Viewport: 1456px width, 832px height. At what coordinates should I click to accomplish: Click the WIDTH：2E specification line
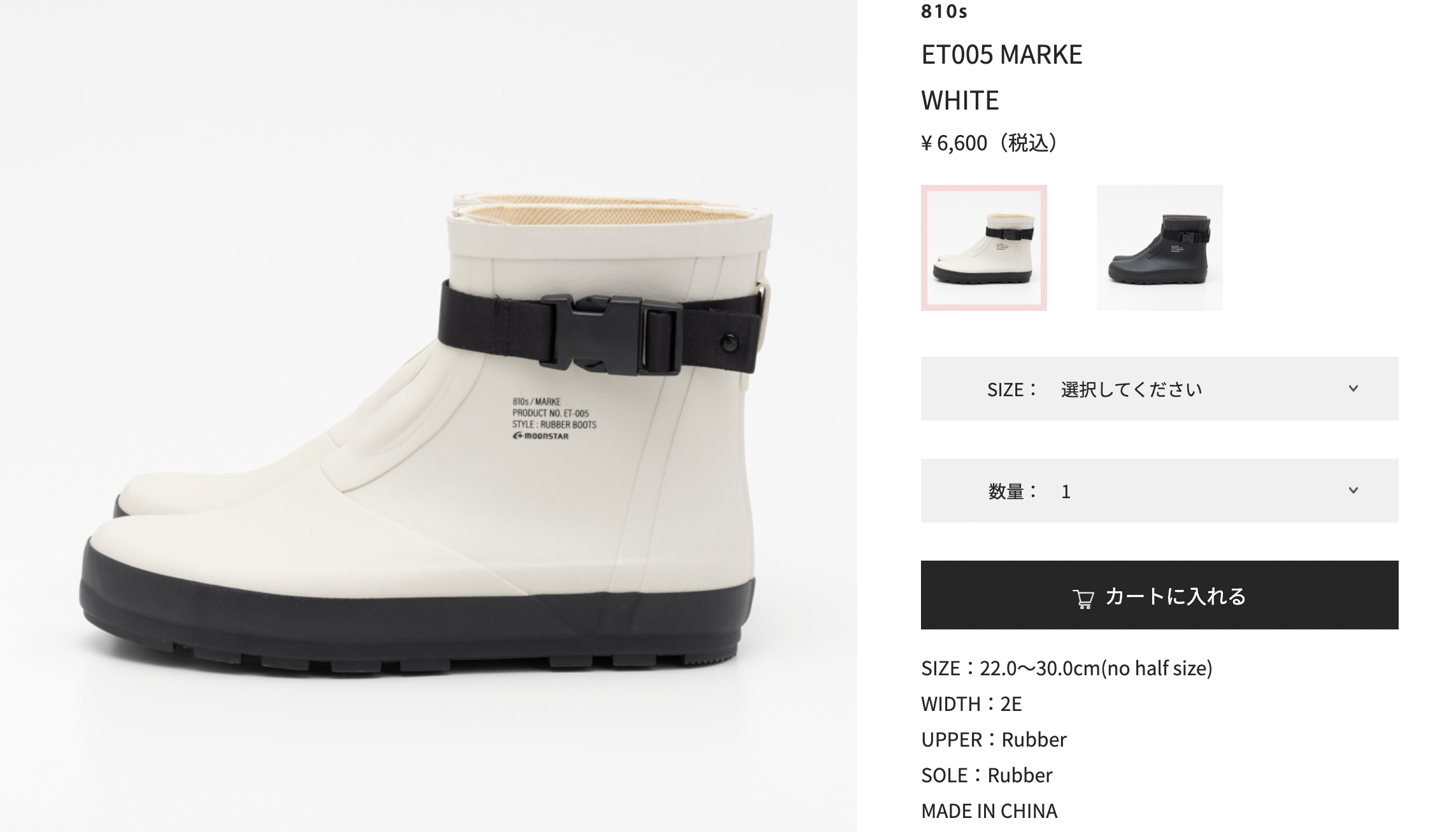971,704
